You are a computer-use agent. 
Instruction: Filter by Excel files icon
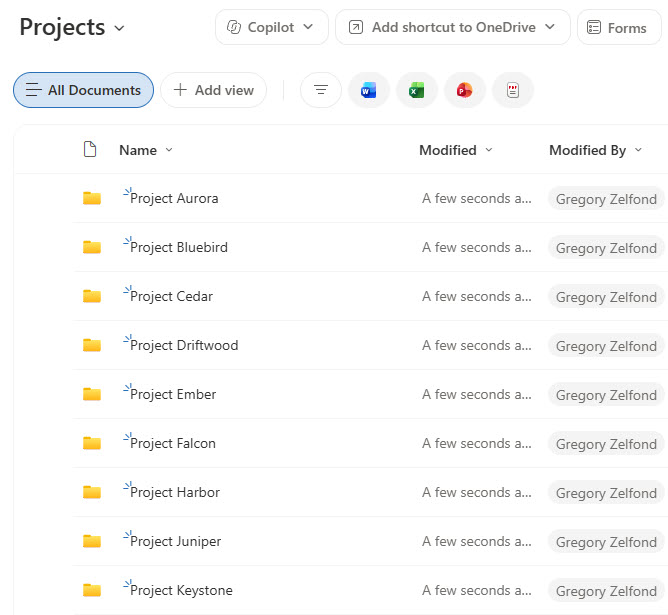(x=417, y=90)
